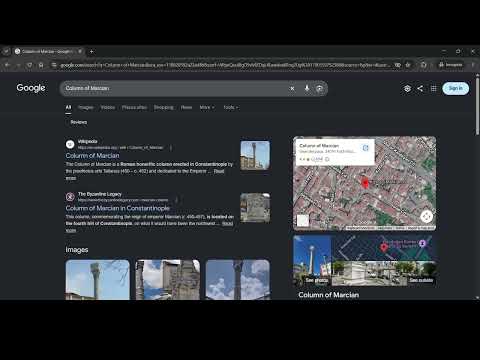Click The Byzantine Legacy favicon
Viewport: 480px width, 360px height.
tap(70, 197)
